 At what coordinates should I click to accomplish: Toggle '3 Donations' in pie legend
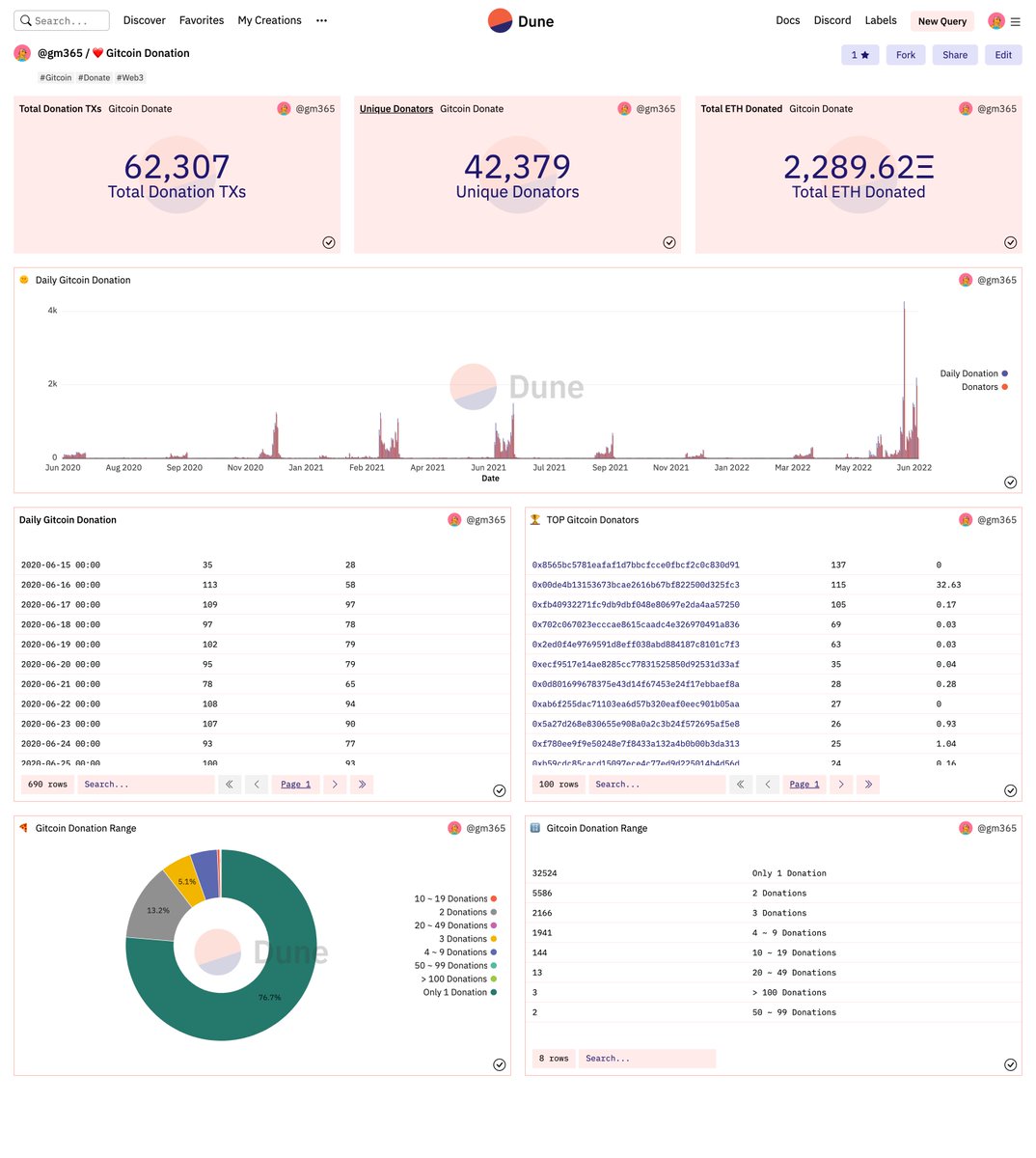(x=468, y=939)
